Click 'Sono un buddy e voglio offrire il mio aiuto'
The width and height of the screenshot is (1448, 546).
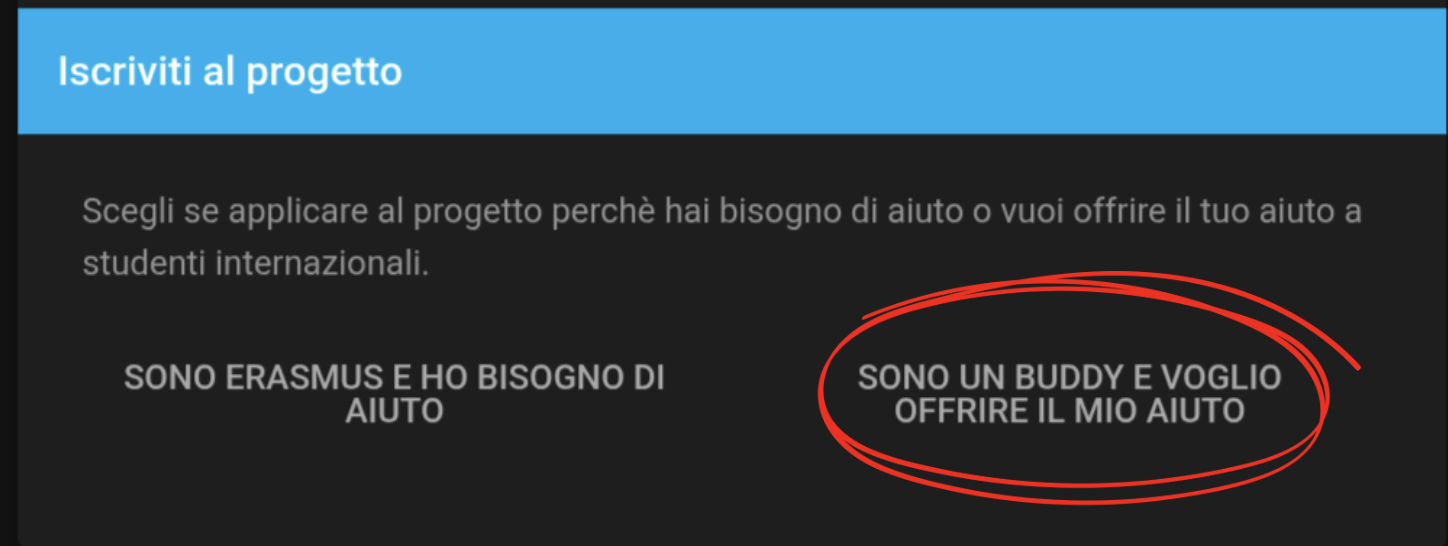[x=1069, y=394]
